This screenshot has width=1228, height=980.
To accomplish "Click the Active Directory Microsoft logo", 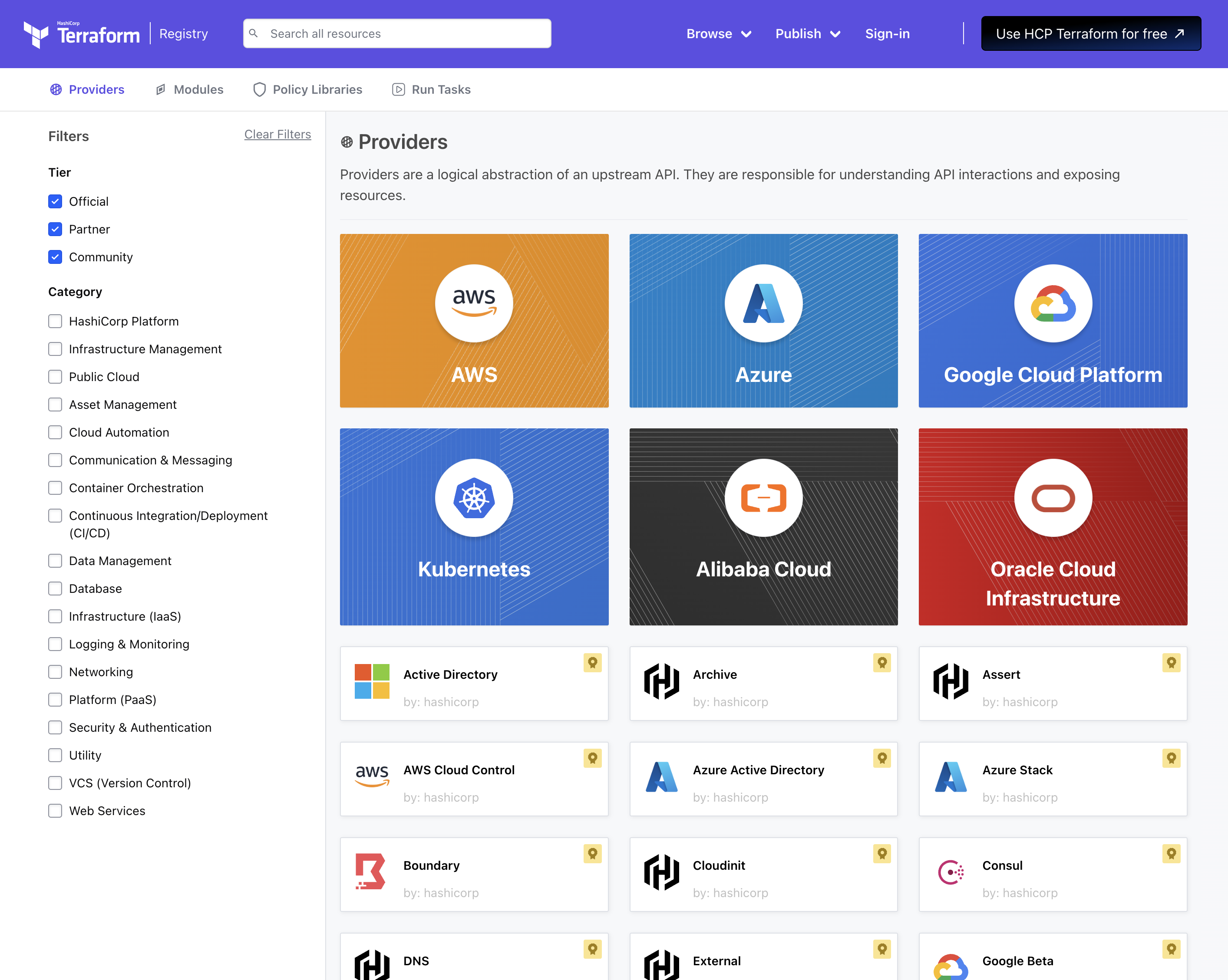I will click(x=372, y=681).
